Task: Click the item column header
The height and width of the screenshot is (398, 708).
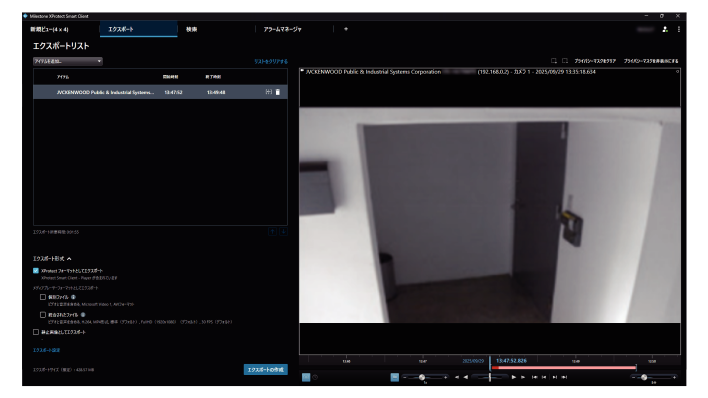Action: tap(63, 77)
